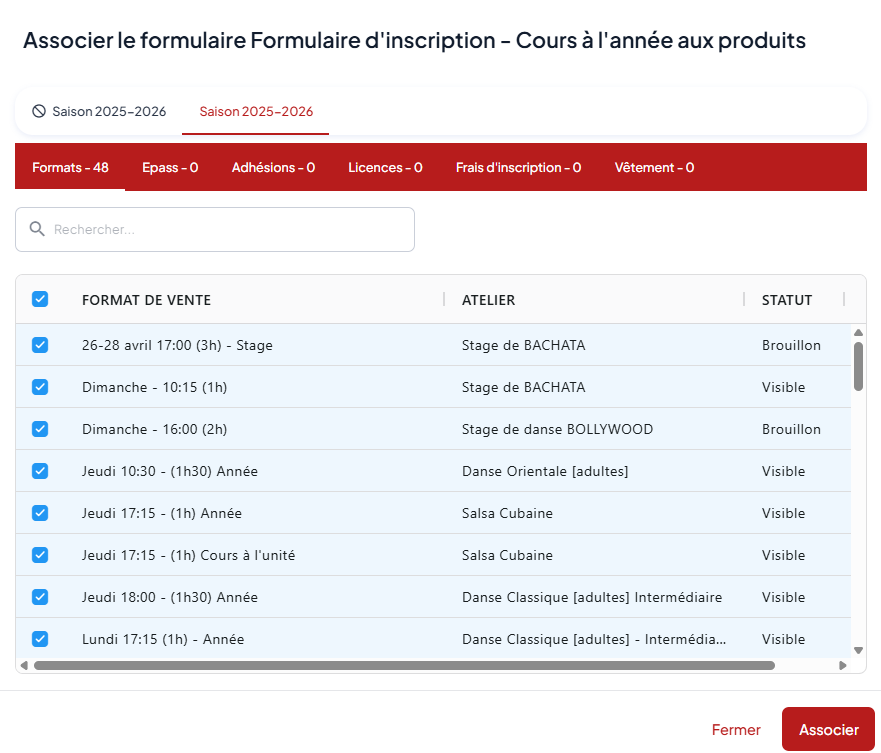This screenshot has width=881, height=753.
Task: Click the search magnifier icon
Action: 37,229
